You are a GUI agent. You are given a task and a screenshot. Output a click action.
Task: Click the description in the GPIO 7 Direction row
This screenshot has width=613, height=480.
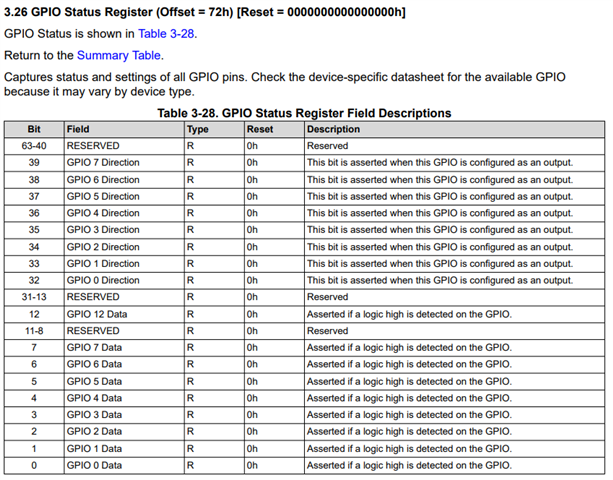tap(440, 163)
